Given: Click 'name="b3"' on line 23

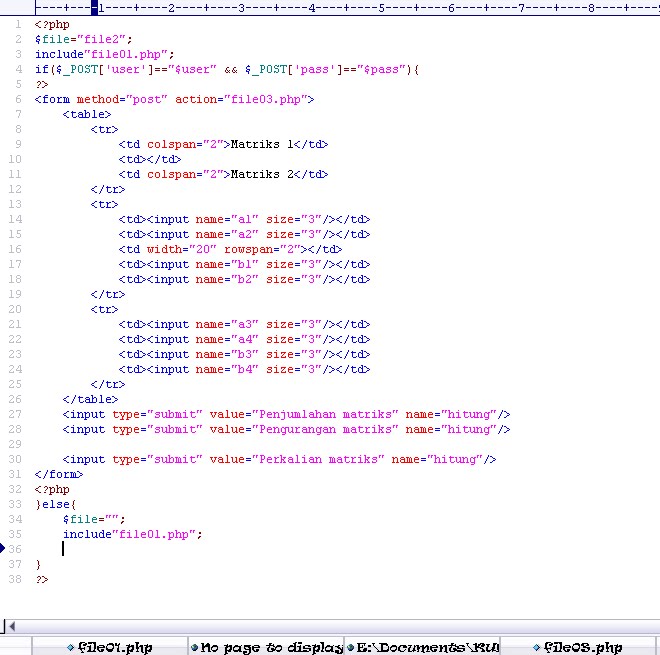Looking at the screenshot, I should [227, 354].
